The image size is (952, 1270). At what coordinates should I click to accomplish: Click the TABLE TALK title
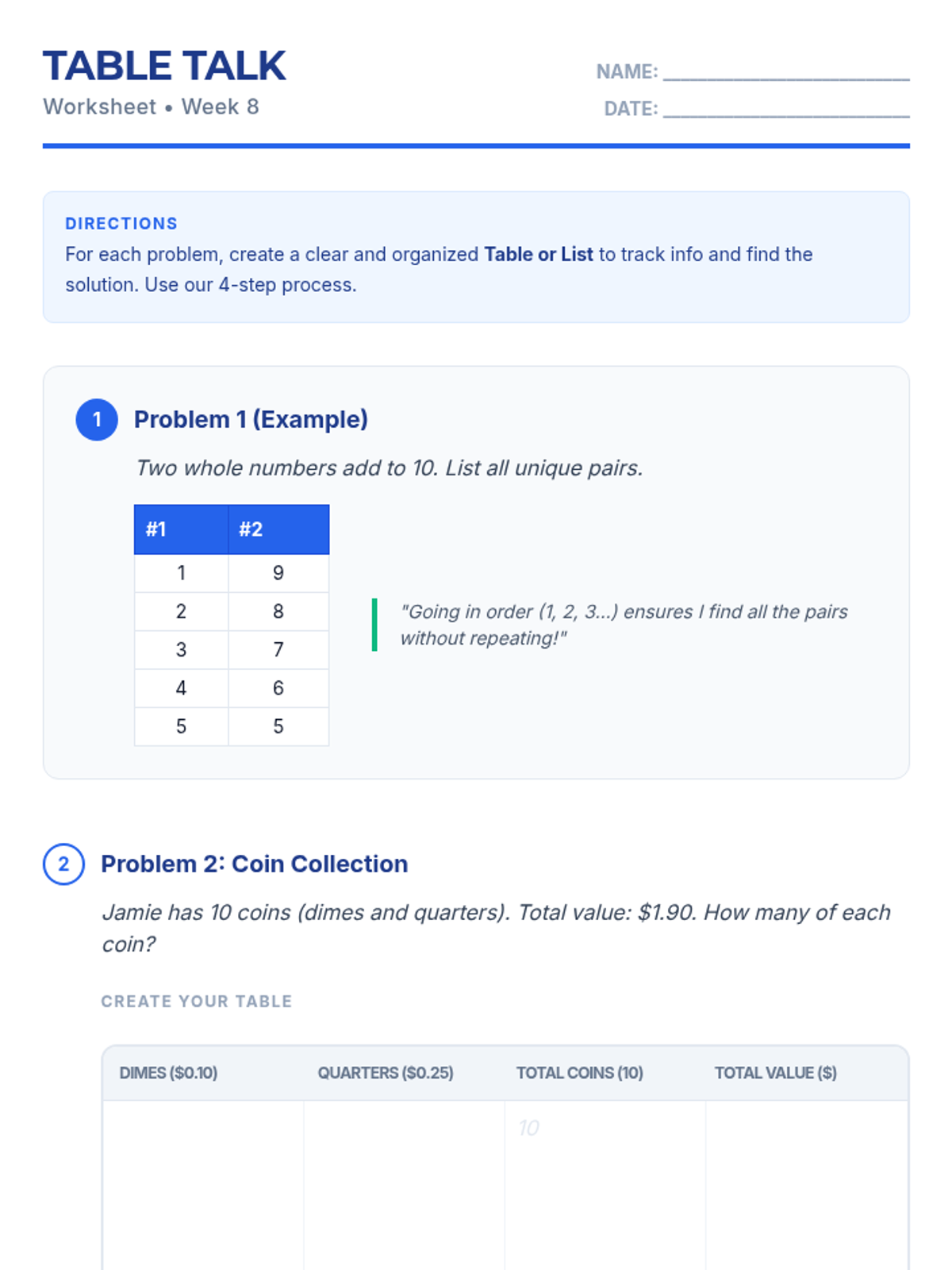pos(164,66)
